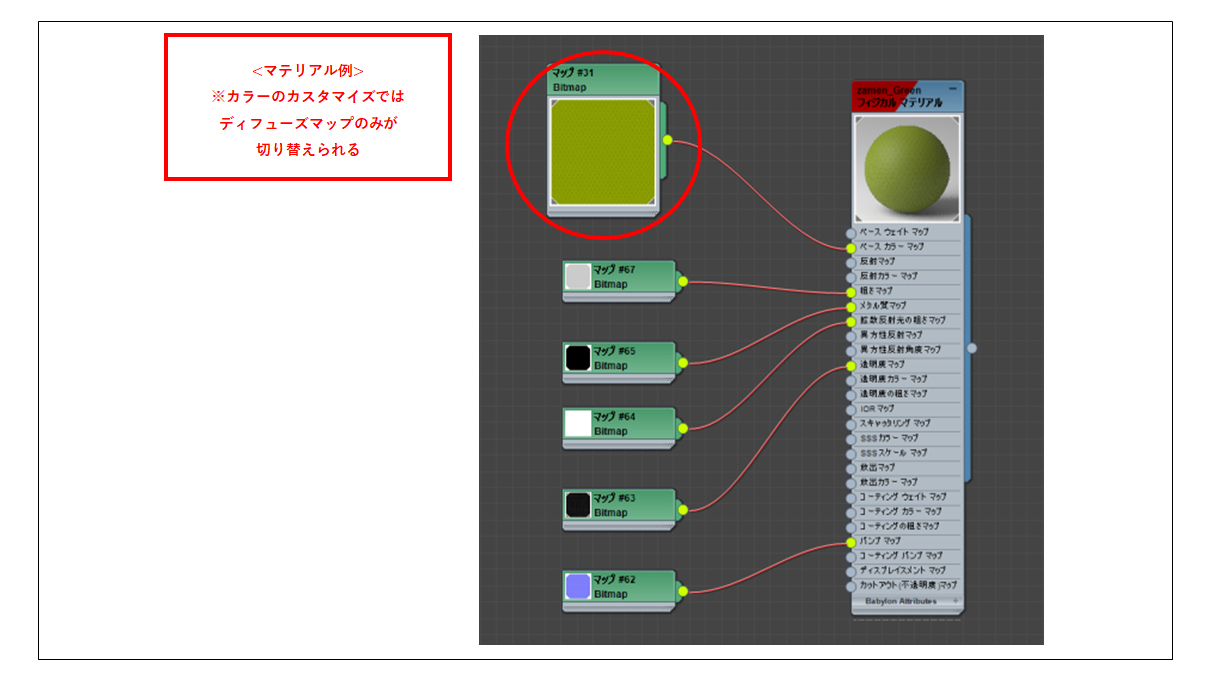Screen dimensions: 1210x680
Task: Click the output socket of Map #67 node
Action: pos(683,281)
